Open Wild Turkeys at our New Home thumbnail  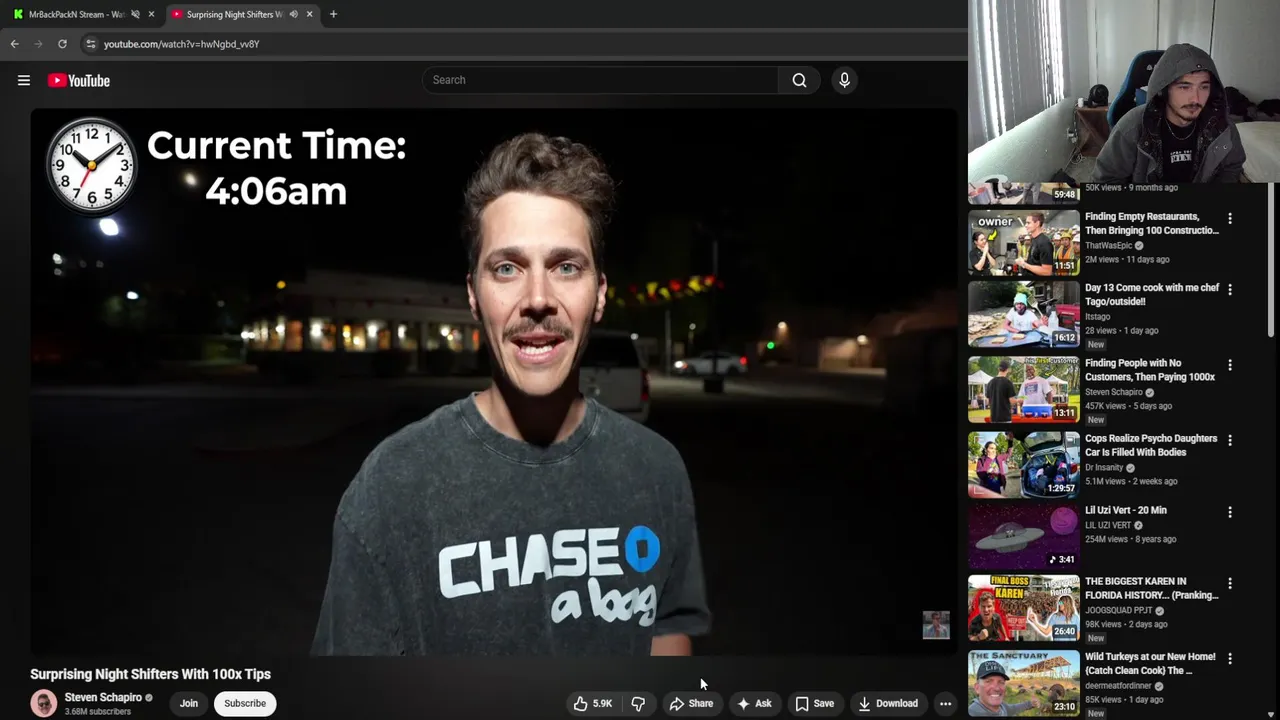coord(1024,683)
